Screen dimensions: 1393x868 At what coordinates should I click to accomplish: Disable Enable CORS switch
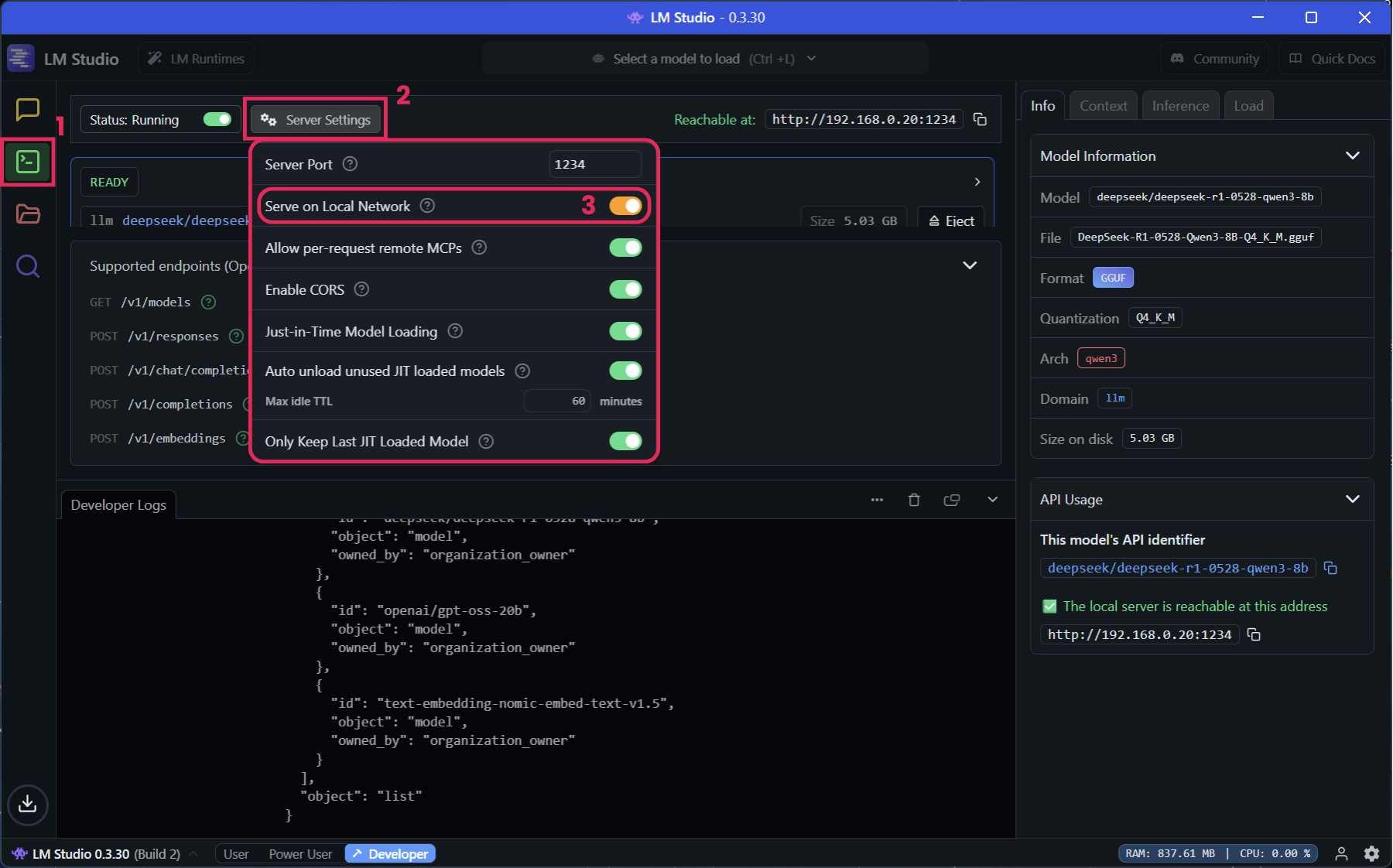tap(625, 289)
